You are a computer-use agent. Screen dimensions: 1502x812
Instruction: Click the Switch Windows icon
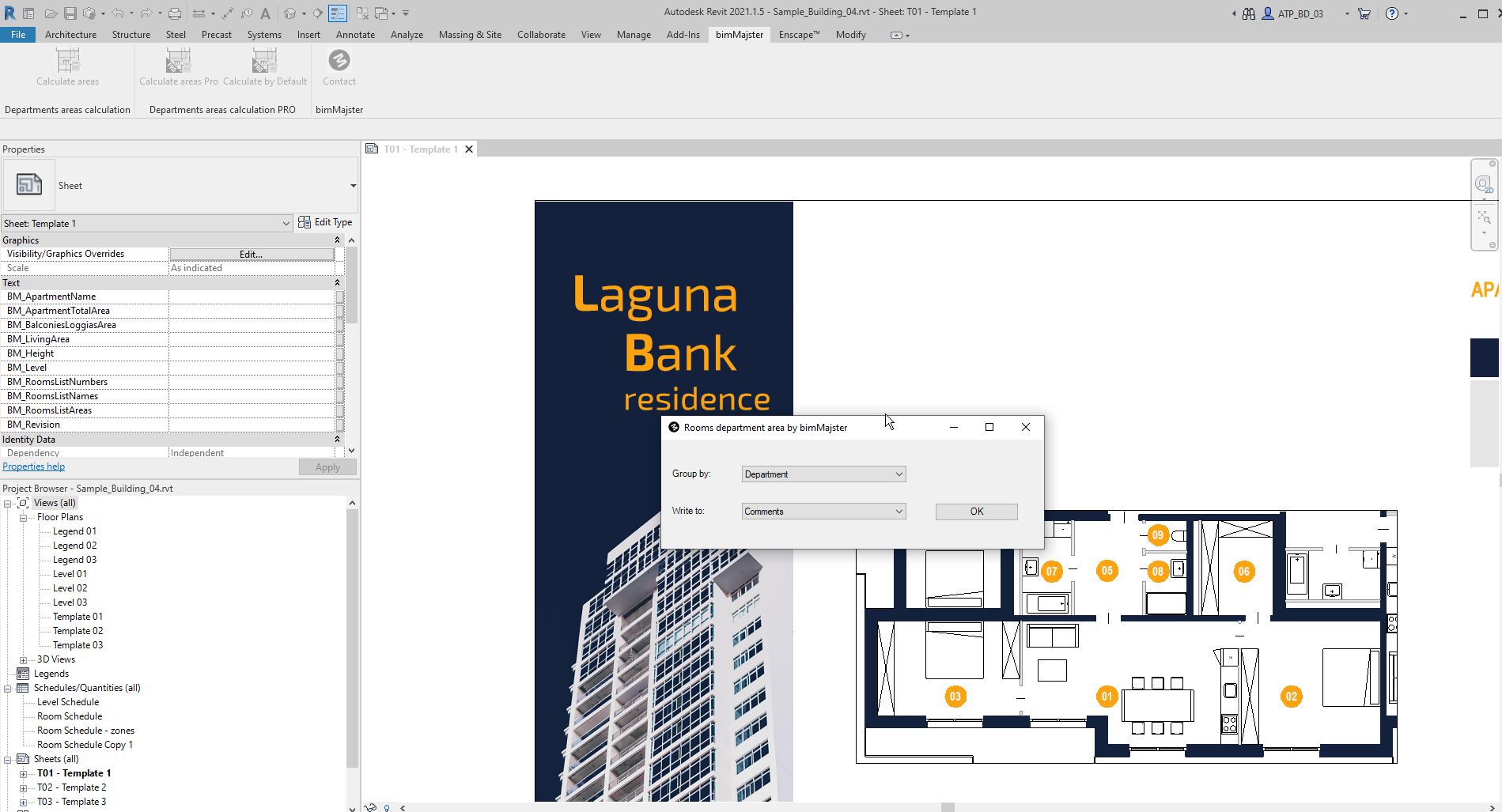[x=381, y=13]
